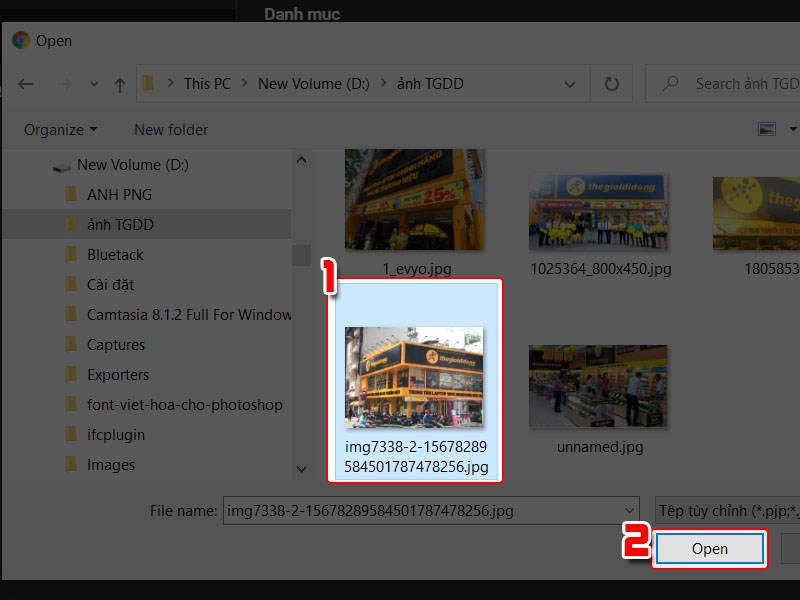Go forward with the right arrow button
This screenshot has width=800, height=600.
64,84
